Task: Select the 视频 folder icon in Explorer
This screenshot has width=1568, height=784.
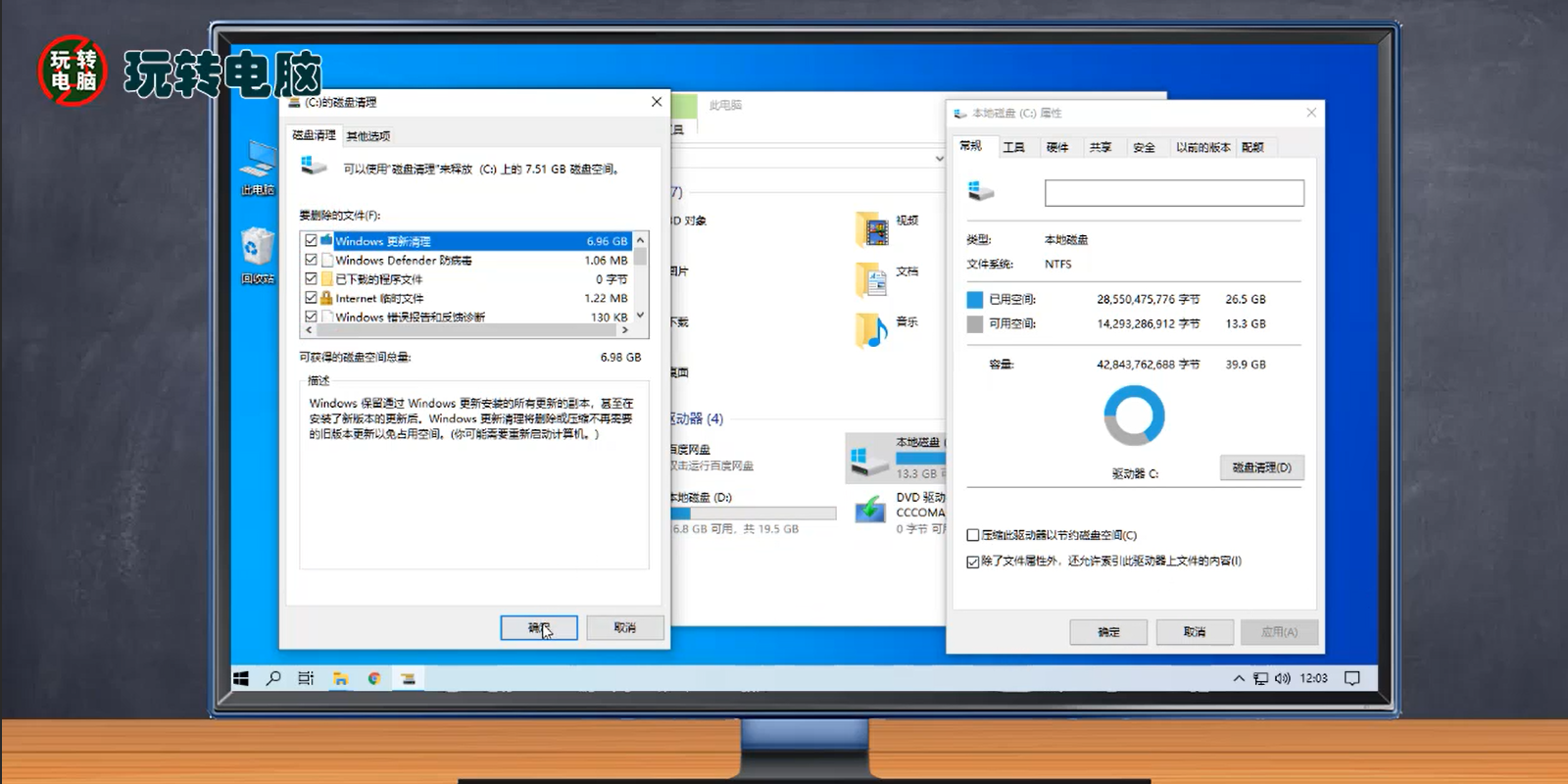Action: [871, 230]
